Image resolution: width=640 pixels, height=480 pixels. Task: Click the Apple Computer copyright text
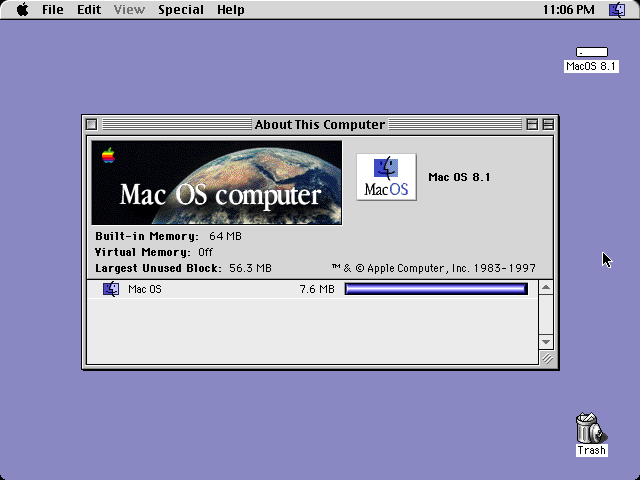point(433,268)
